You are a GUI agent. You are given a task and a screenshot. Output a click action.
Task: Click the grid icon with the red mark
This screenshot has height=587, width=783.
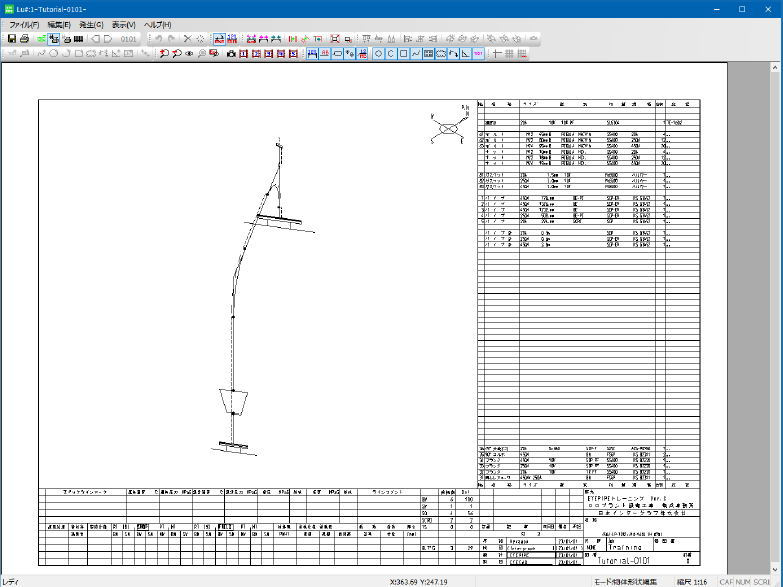(x=522, y=53)
